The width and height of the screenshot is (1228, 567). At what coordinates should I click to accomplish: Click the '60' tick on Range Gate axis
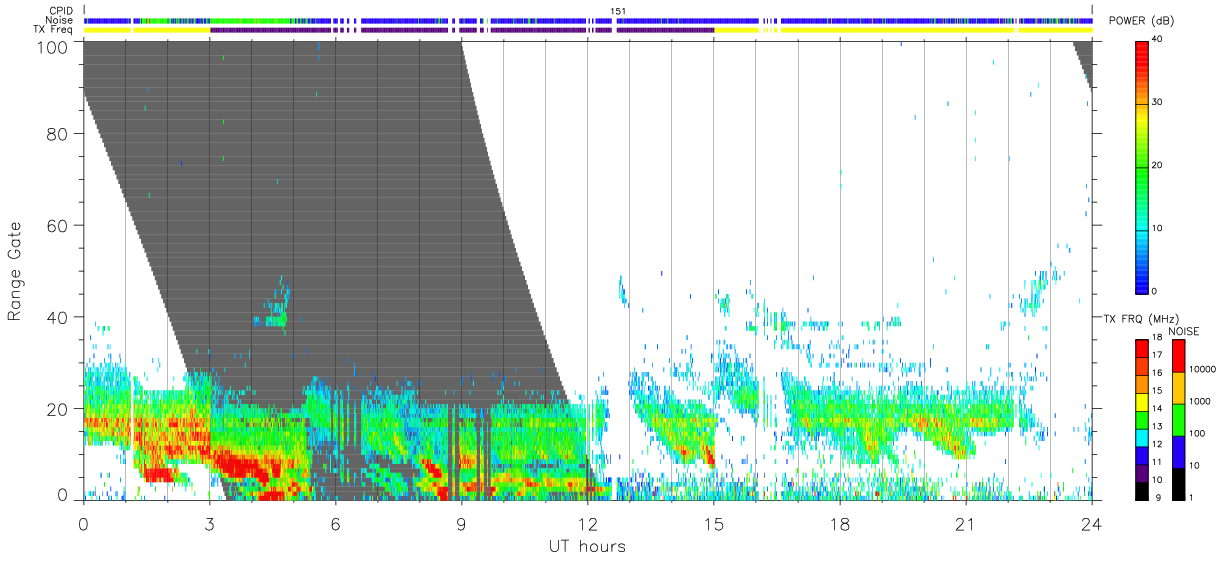[58, 225]
